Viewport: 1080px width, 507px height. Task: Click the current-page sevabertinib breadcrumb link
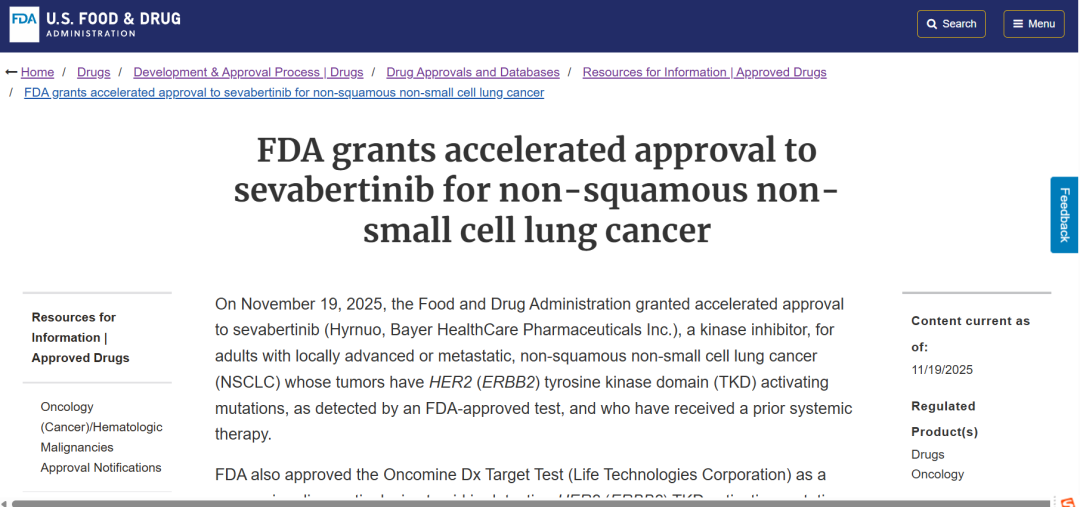click(x=284, y=93)
